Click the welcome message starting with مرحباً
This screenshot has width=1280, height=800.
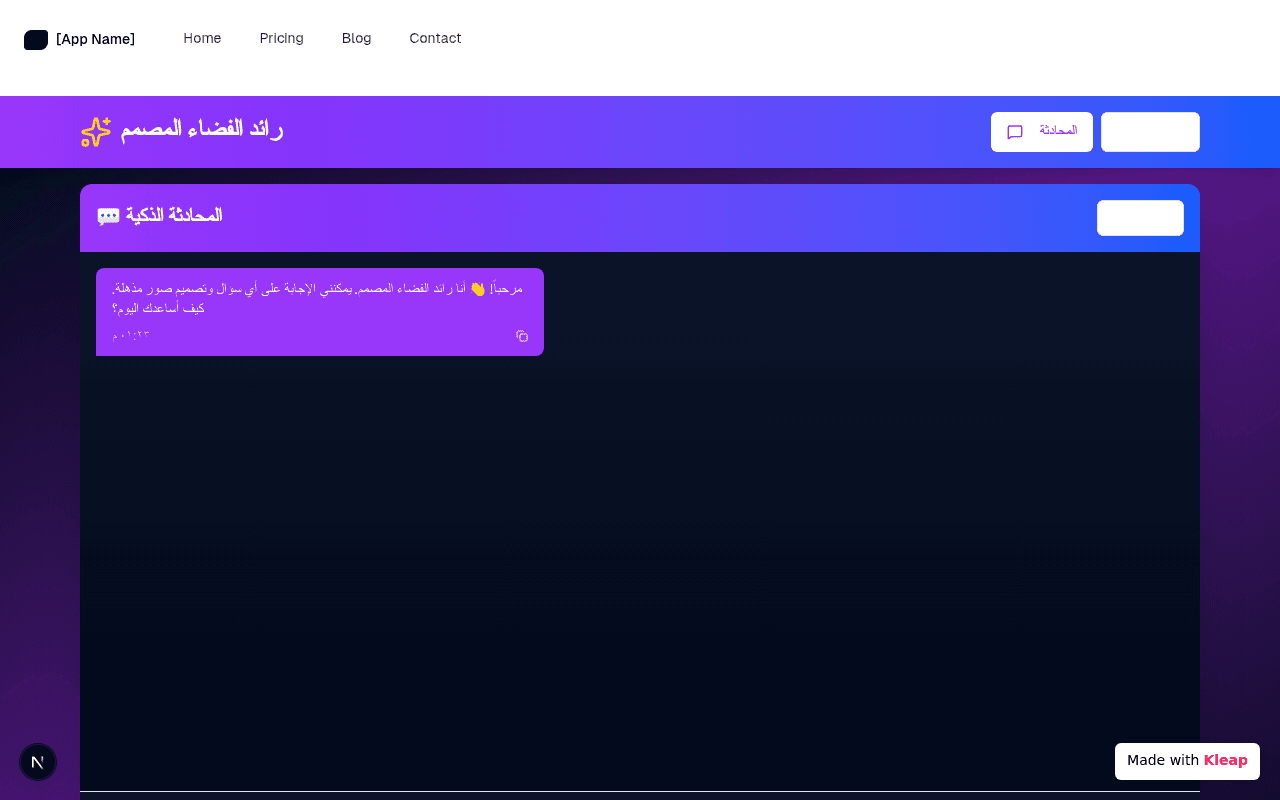pos(318,298)
